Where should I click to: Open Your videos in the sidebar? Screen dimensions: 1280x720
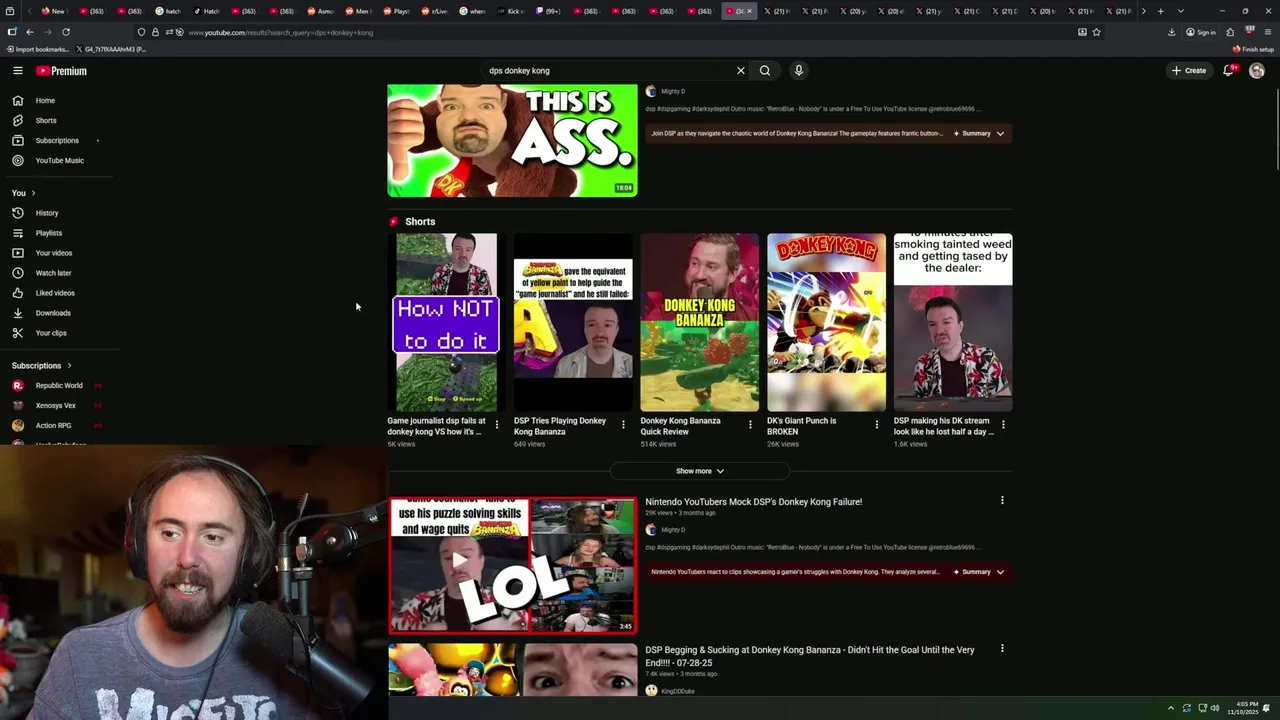pos(56,253)
